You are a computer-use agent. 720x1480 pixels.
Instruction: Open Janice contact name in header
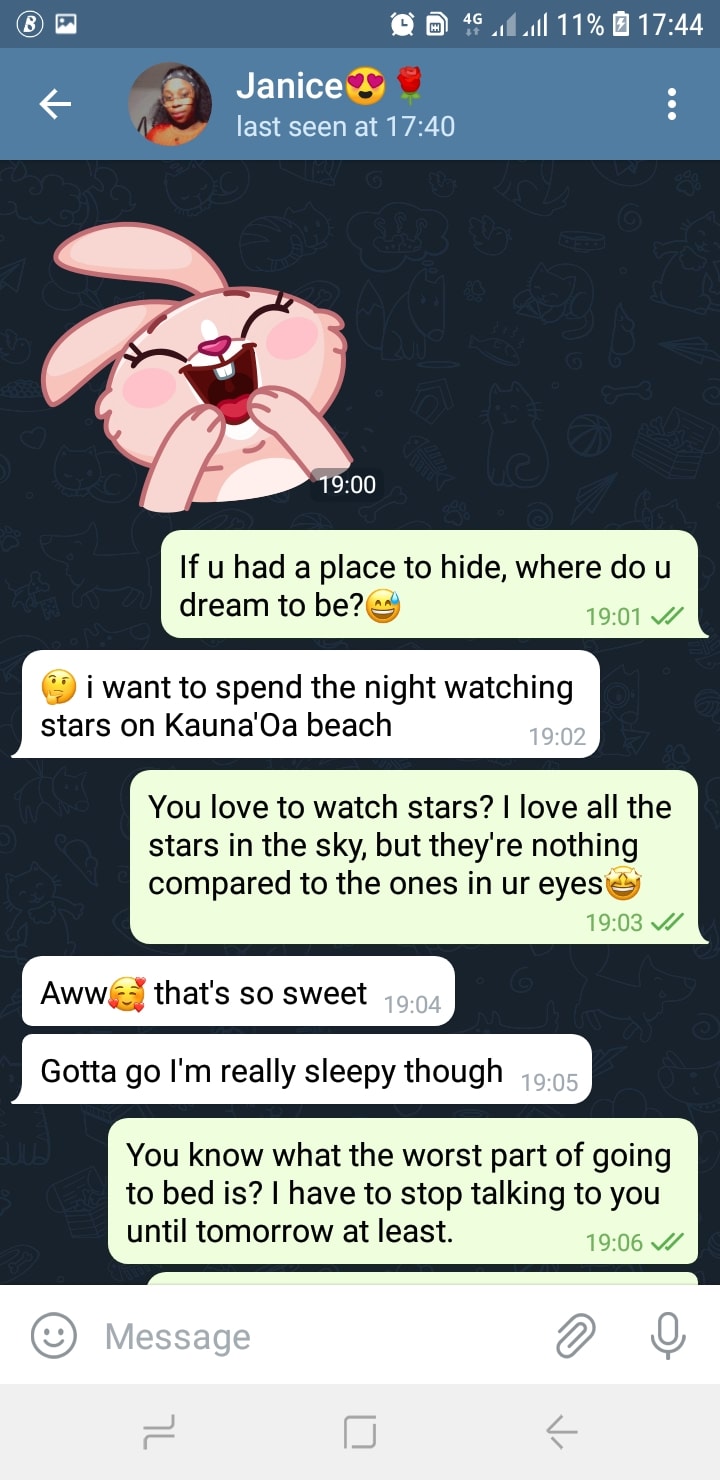[330, 87]
